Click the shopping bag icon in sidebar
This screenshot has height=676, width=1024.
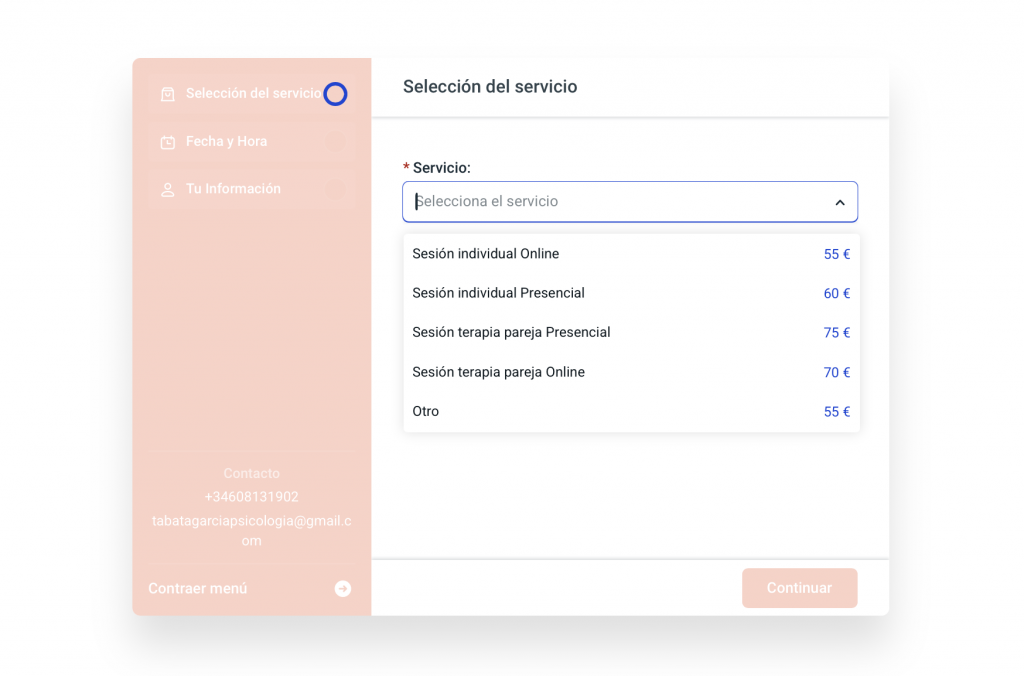[168, 94]
